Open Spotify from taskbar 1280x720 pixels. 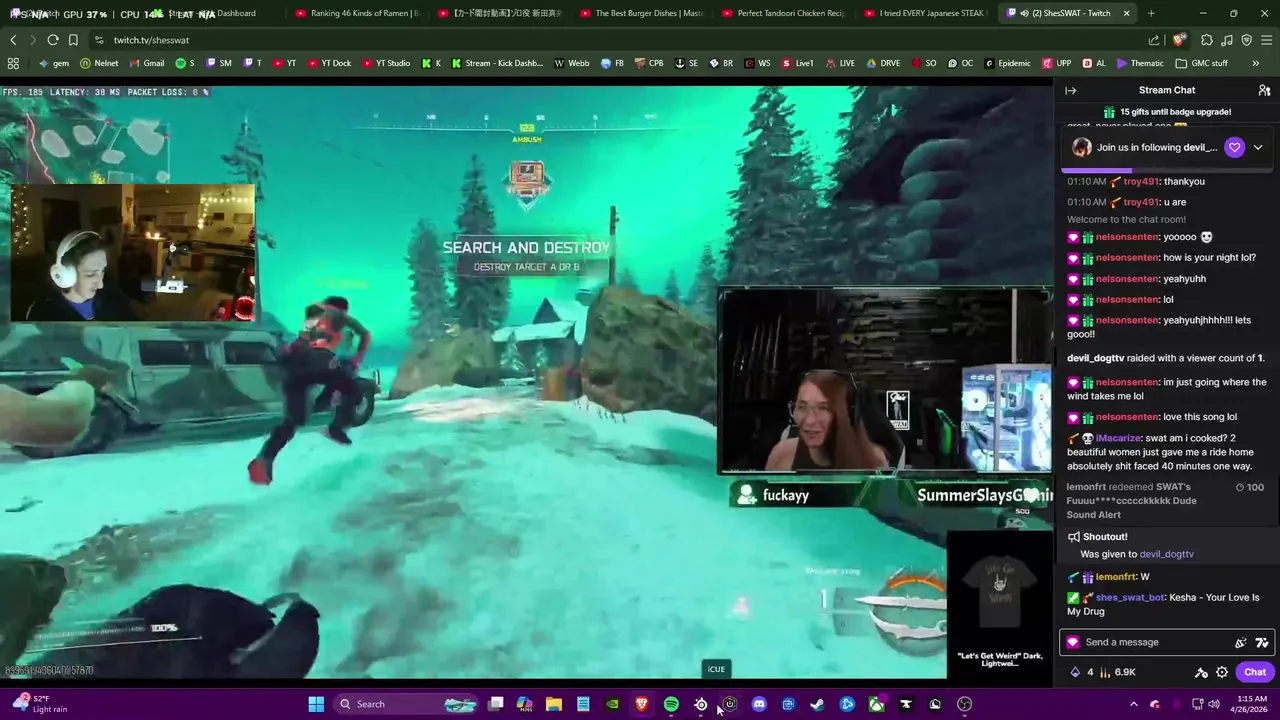pos(671,704)
